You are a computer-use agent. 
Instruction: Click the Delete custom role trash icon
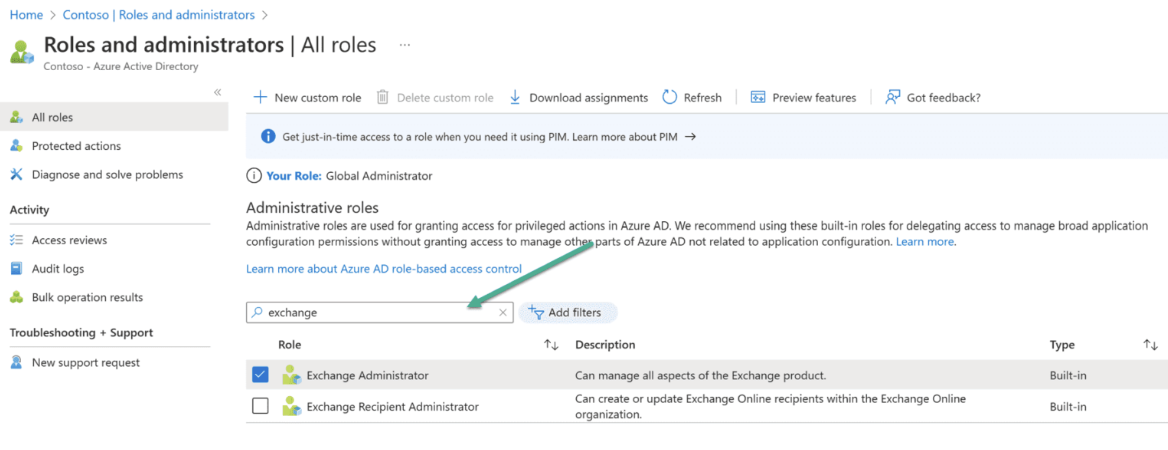(x=382, y=98)
